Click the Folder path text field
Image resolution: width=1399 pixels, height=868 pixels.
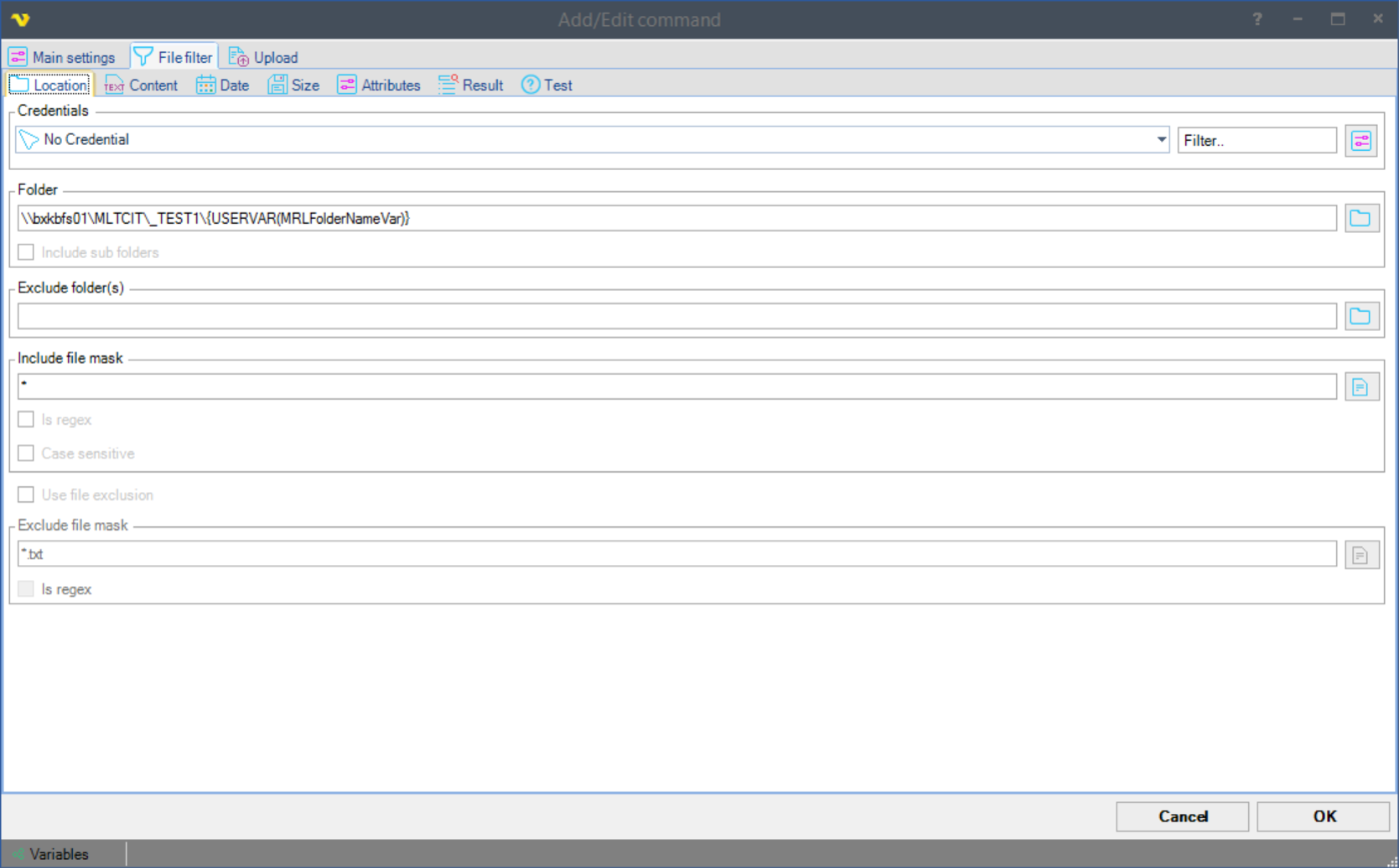676,218
